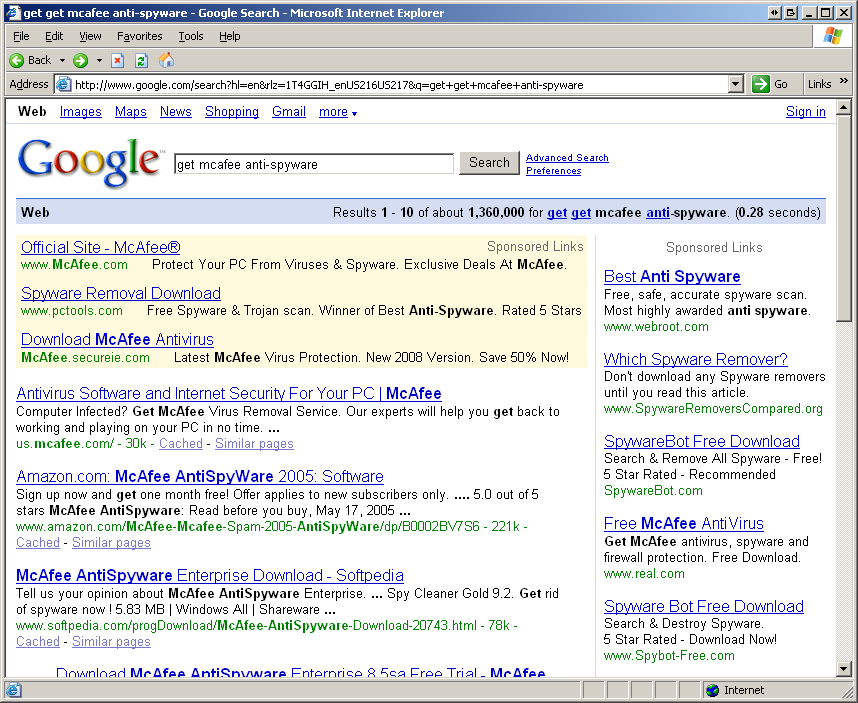
Task: Open the Tools menu
Action: click(190, 36)
